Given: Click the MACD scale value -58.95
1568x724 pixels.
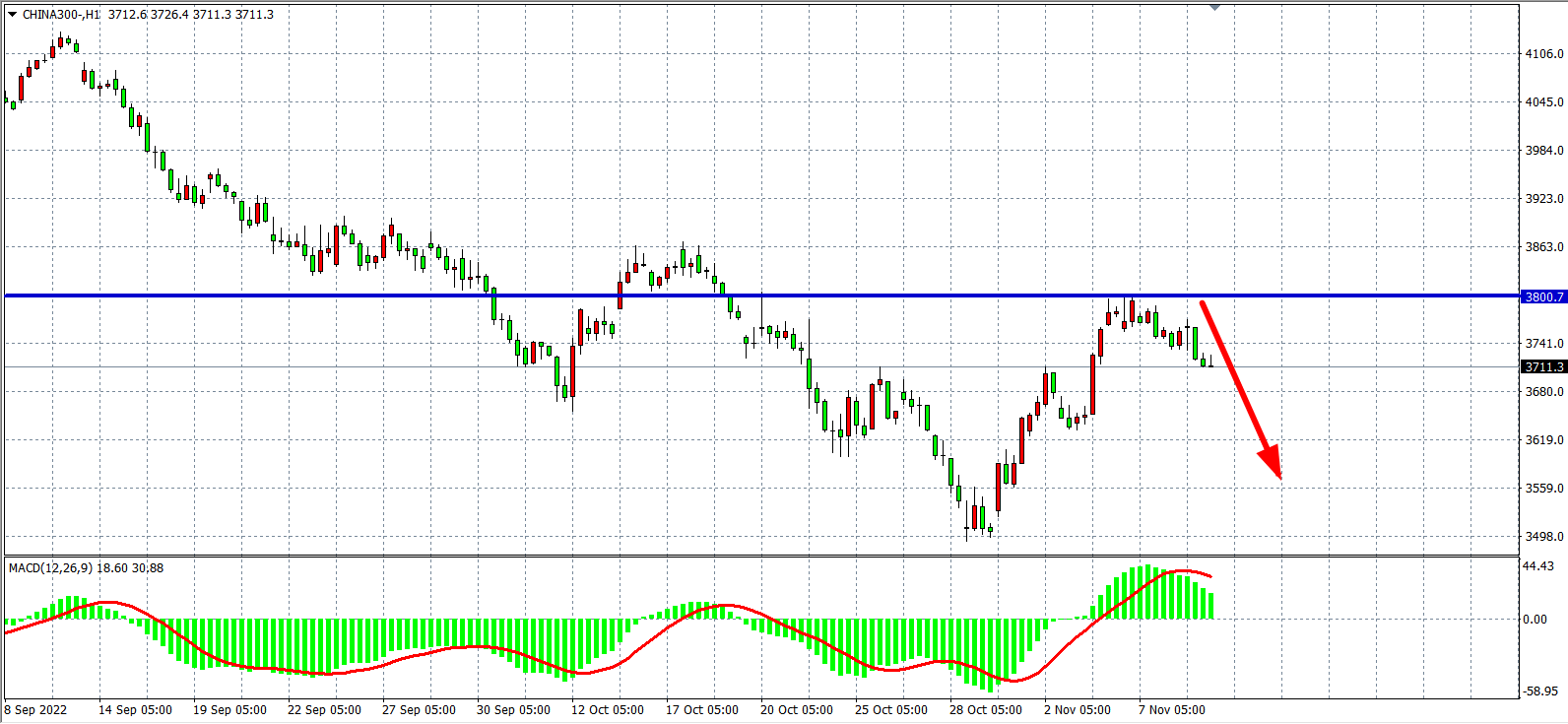Looking at the screenshot, I should point(1539,691).
